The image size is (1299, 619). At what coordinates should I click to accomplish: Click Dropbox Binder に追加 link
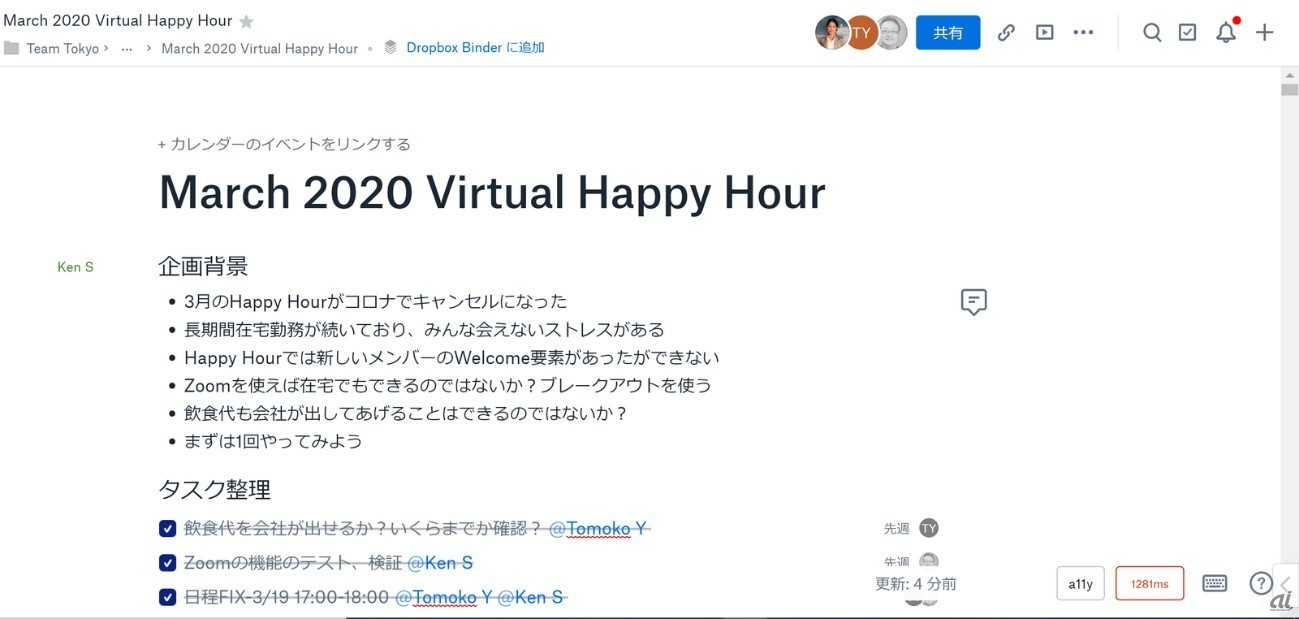[475, 48]
